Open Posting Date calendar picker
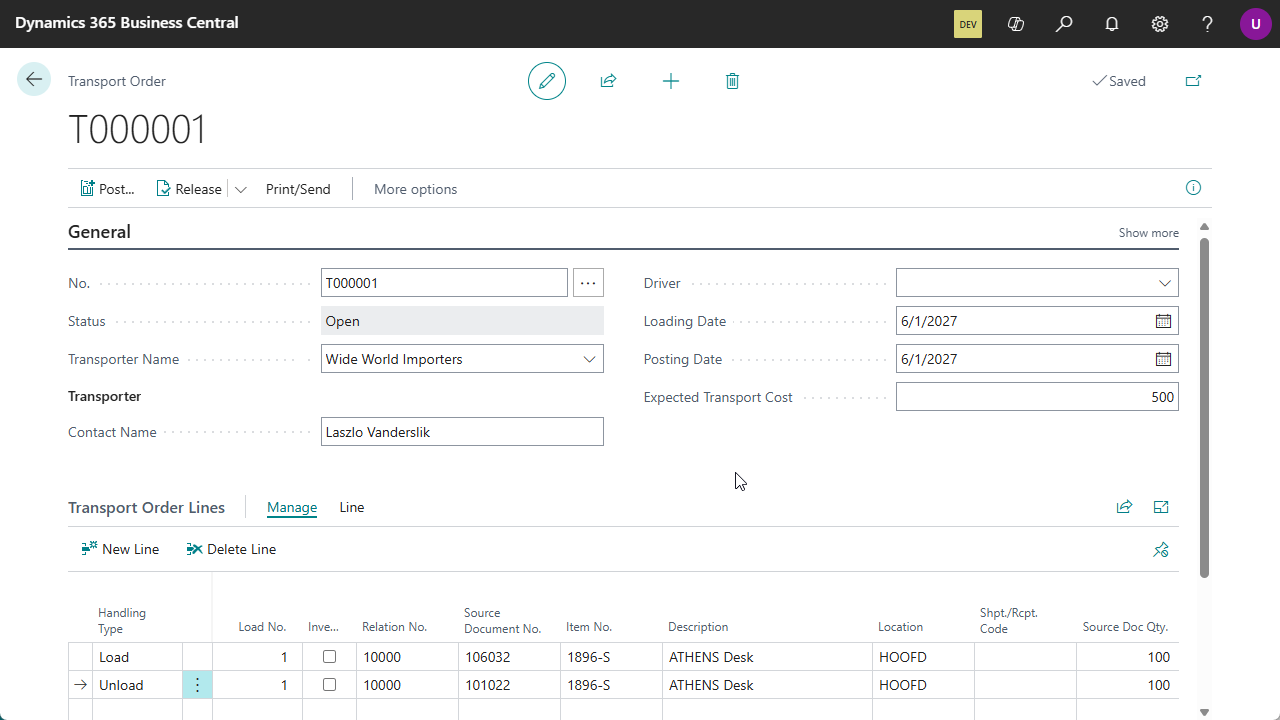 pos(1164,359)
